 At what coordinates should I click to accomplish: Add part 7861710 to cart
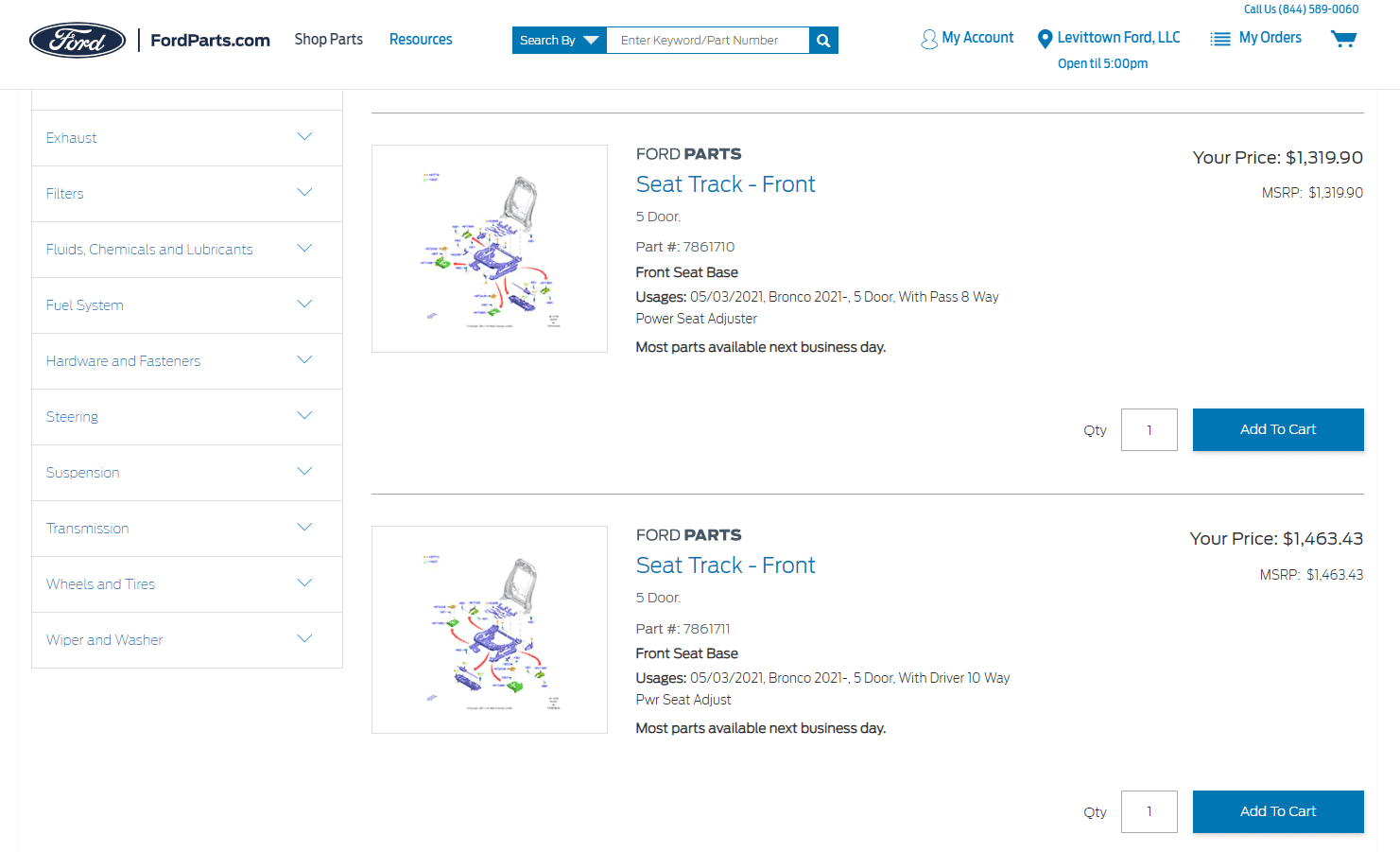coord(1278,429)
